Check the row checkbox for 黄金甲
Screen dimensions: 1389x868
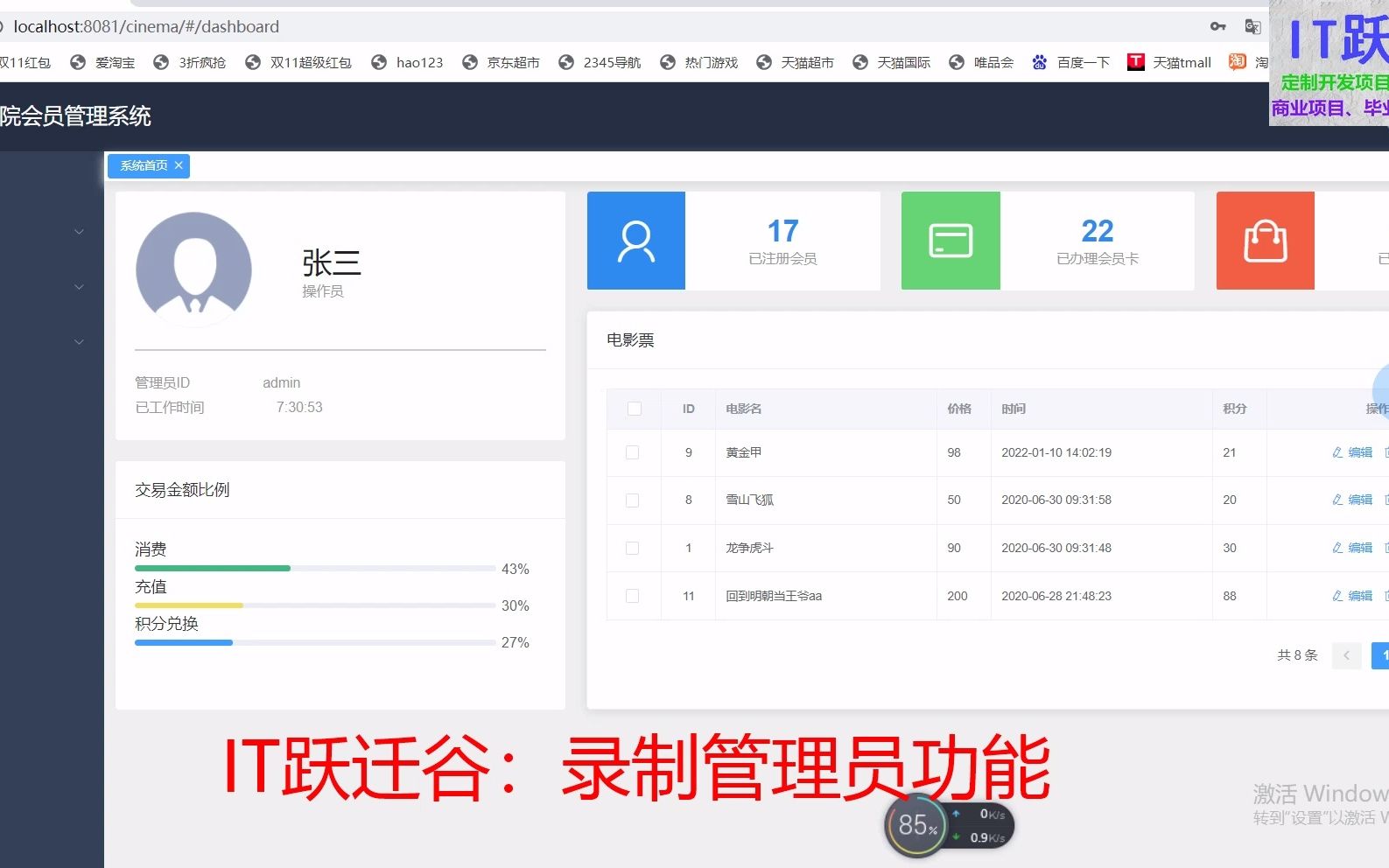point(632,452)
